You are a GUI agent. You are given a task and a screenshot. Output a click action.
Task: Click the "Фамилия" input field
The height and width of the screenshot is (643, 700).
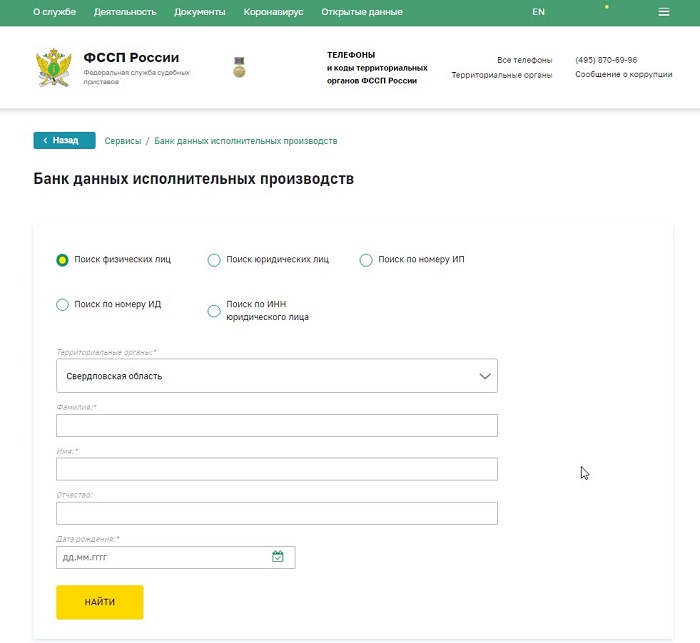(277, 426)
